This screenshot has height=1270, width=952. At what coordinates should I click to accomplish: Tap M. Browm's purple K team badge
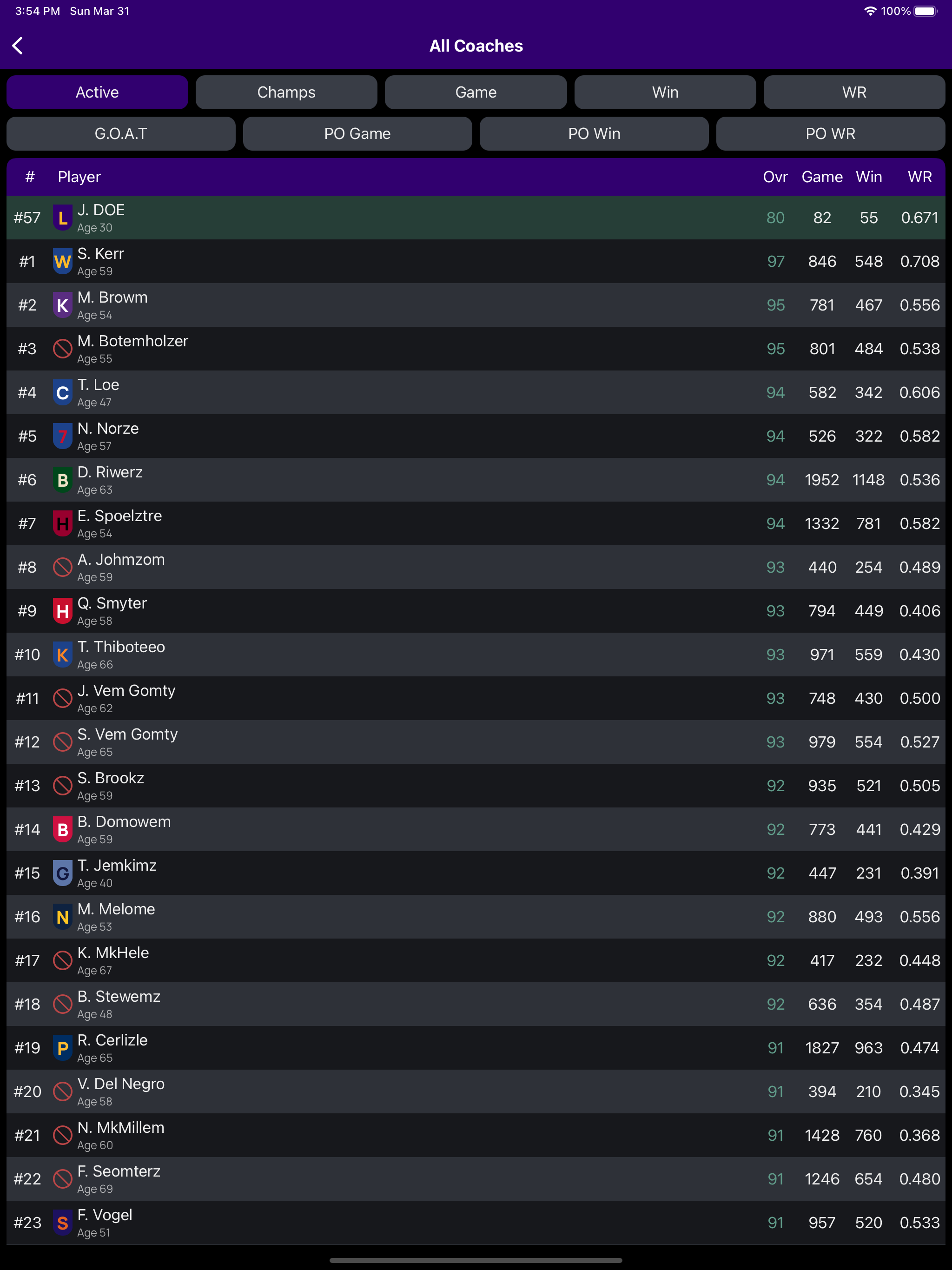(x=63, y=305)
